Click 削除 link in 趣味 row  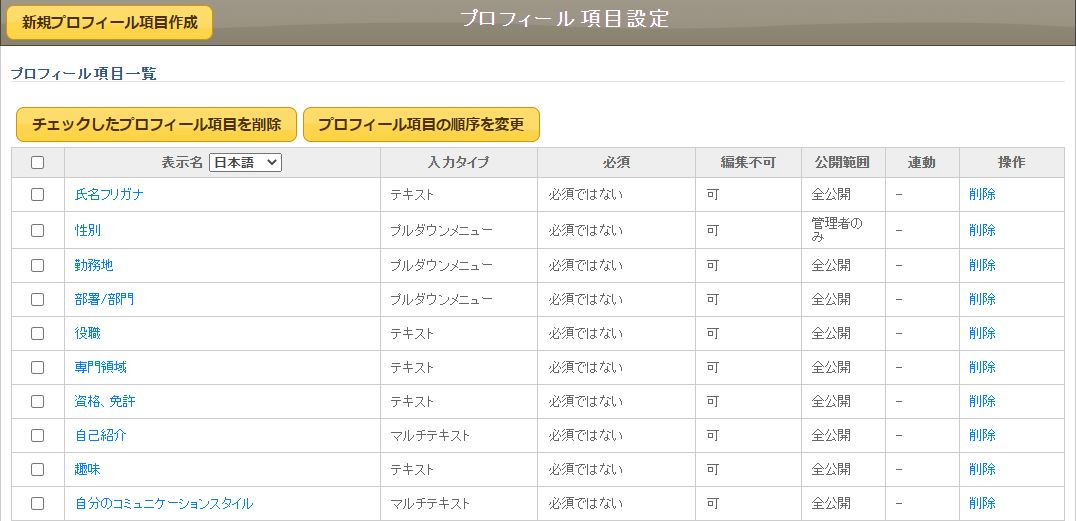(982, 470)
